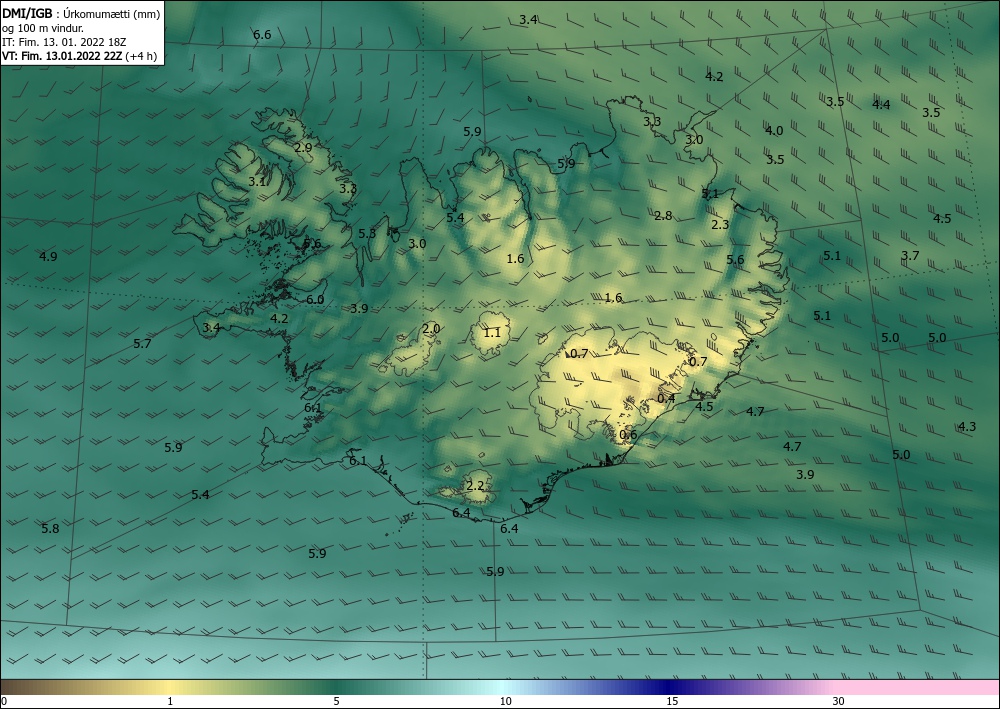The height and width of the screenshot is (709, 1000).
Task: Select the 'VT: Fim. 13.01.2022 22Z (+4 h)' line
Action: [x=80, y=55]
